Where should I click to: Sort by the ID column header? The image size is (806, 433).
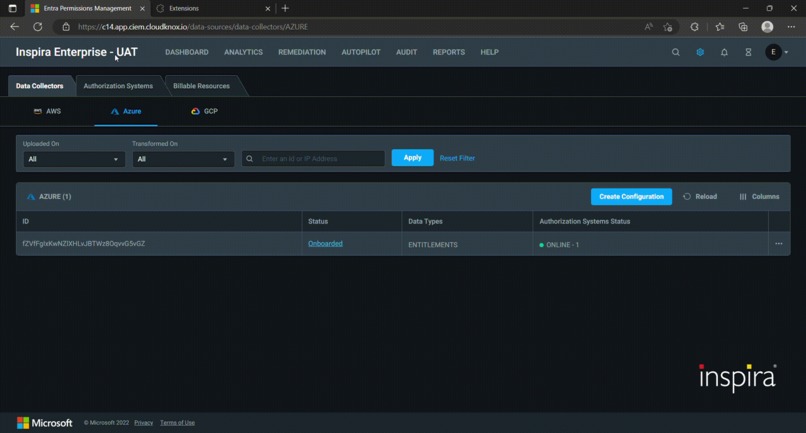point(26,221)
